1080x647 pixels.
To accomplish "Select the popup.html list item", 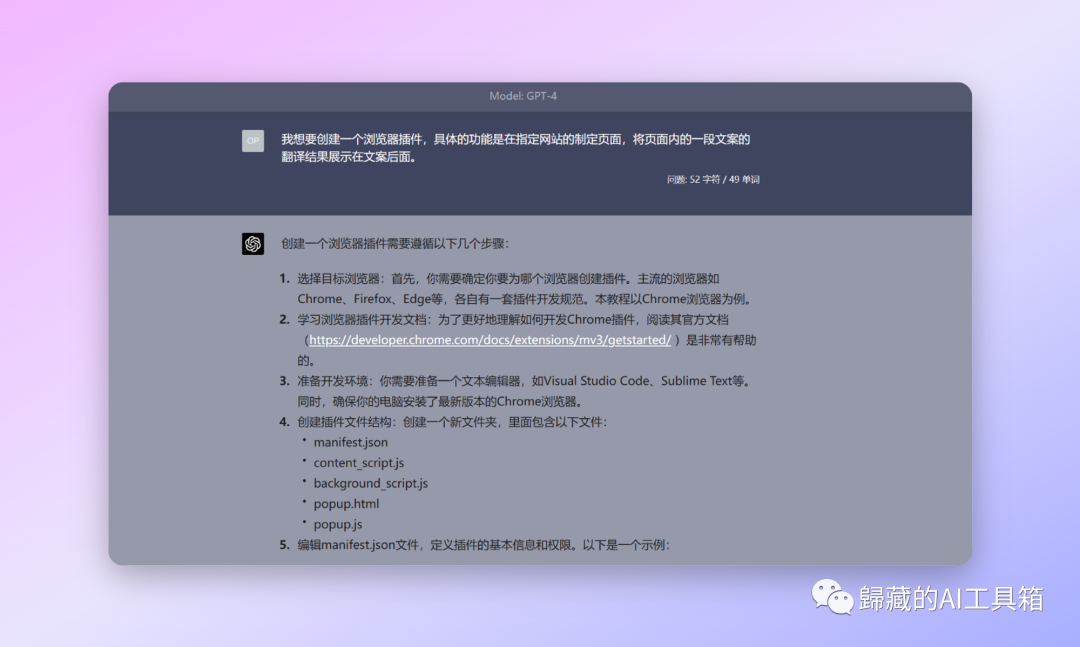I will [346, 504].
